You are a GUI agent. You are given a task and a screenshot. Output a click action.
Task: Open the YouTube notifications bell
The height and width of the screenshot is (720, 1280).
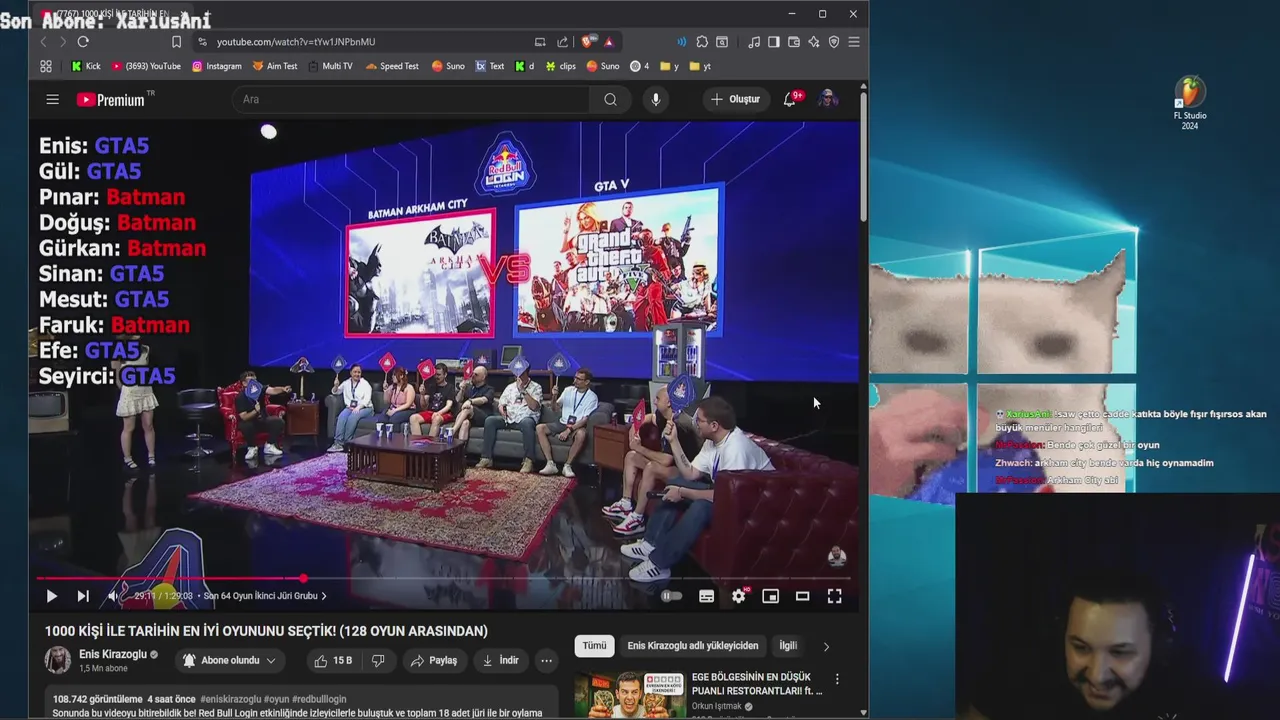tap(790, 99)
